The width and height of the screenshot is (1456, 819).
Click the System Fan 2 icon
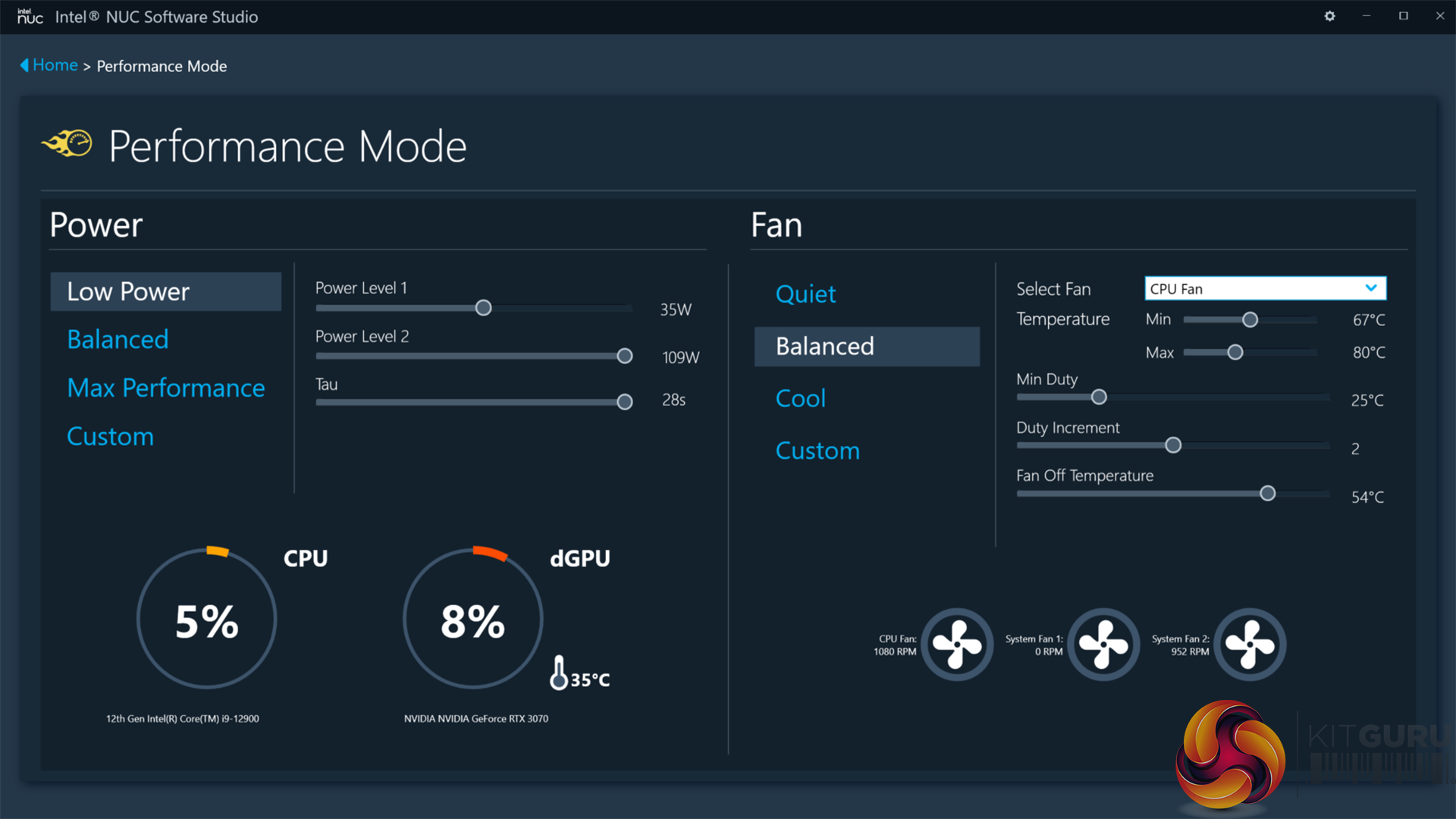[1250, 645]
